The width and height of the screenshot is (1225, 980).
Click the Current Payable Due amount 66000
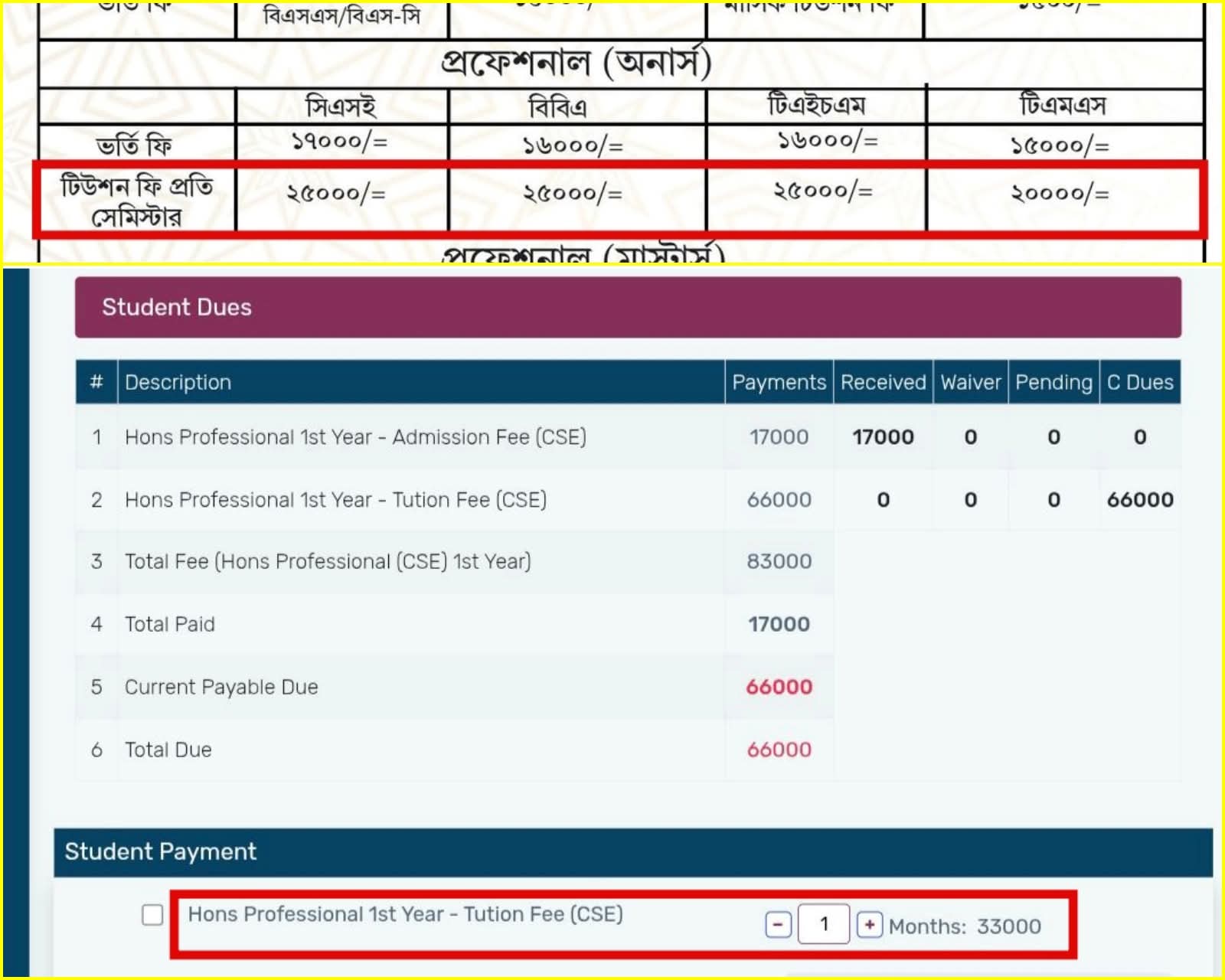[x=779, y=687]
